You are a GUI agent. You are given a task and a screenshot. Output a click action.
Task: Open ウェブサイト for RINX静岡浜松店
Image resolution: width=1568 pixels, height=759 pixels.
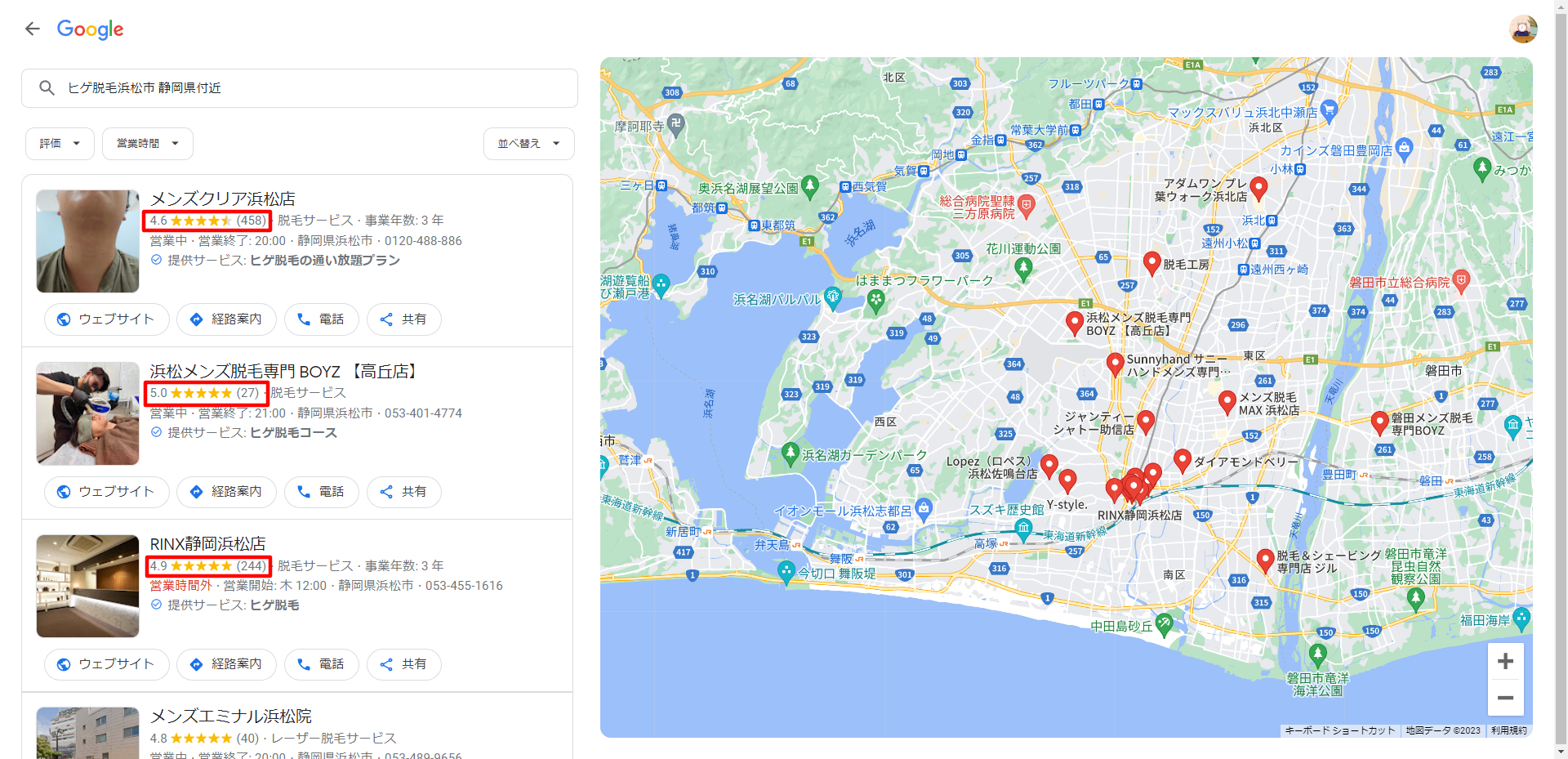click(106, 663)
